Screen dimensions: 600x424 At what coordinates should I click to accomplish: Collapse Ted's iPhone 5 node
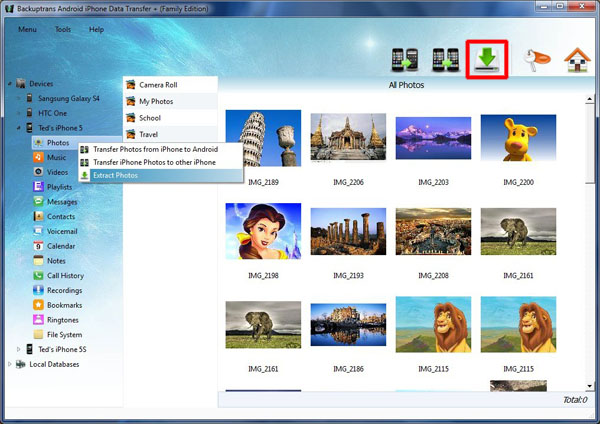click(x=18, y=128)
